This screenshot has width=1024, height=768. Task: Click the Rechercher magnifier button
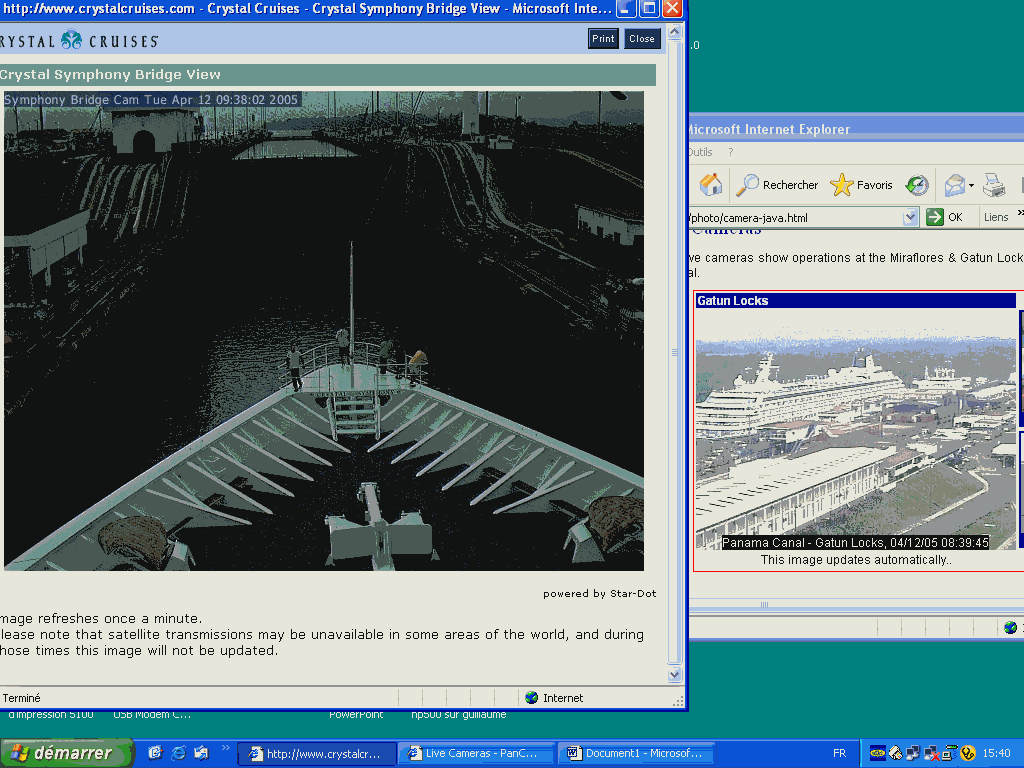pyautogui.click(x=776, y=185)
